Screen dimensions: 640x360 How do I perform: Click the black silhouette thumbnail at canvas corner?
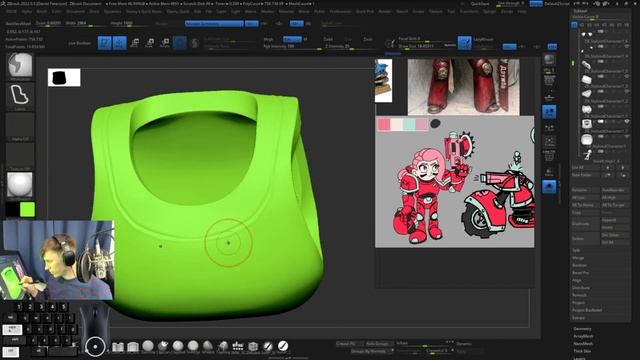pos(64,78)
